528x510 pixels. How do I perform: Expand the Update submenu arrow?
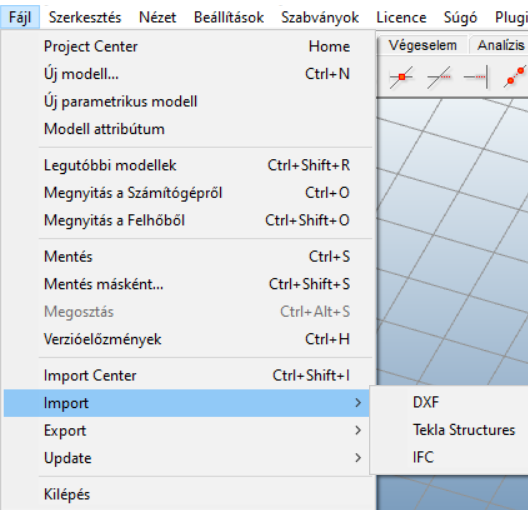[358, 458]
